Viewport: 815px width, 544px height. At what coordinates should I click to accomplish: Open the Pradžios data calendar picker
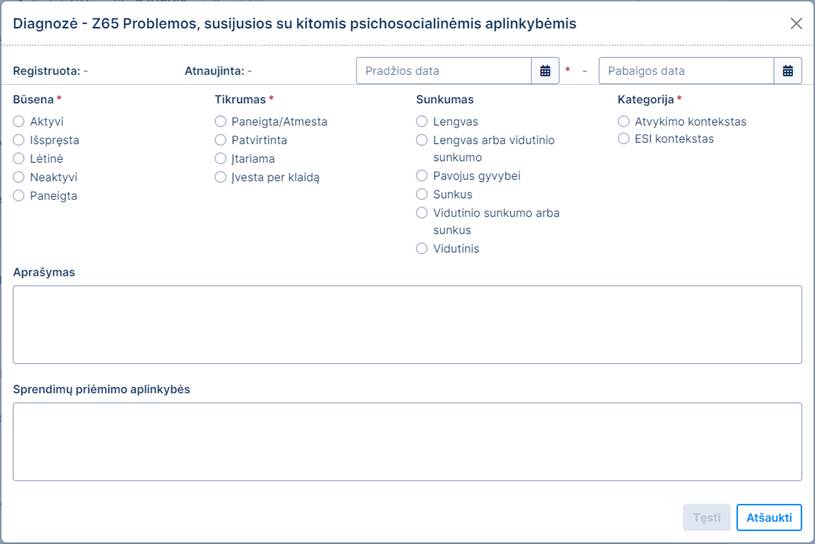point(545,71)
